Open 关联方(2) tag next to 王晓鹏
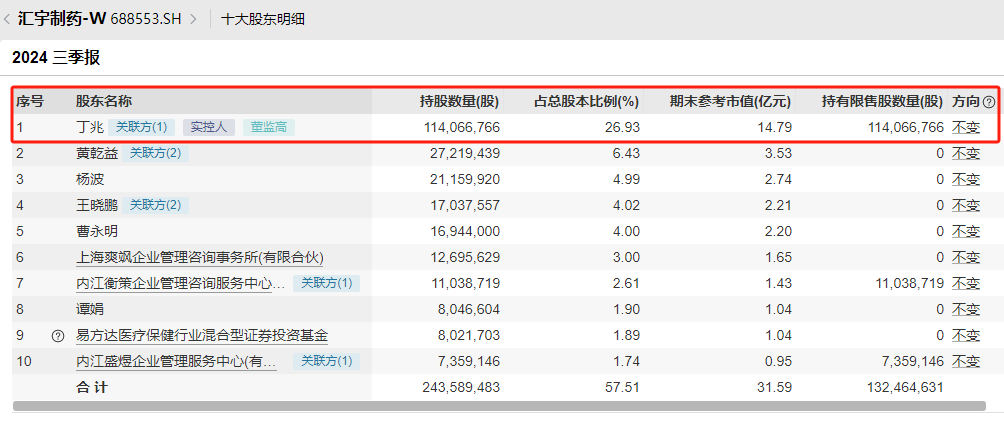The height and width of the screenshot is (421, 1004). (156, 205)
